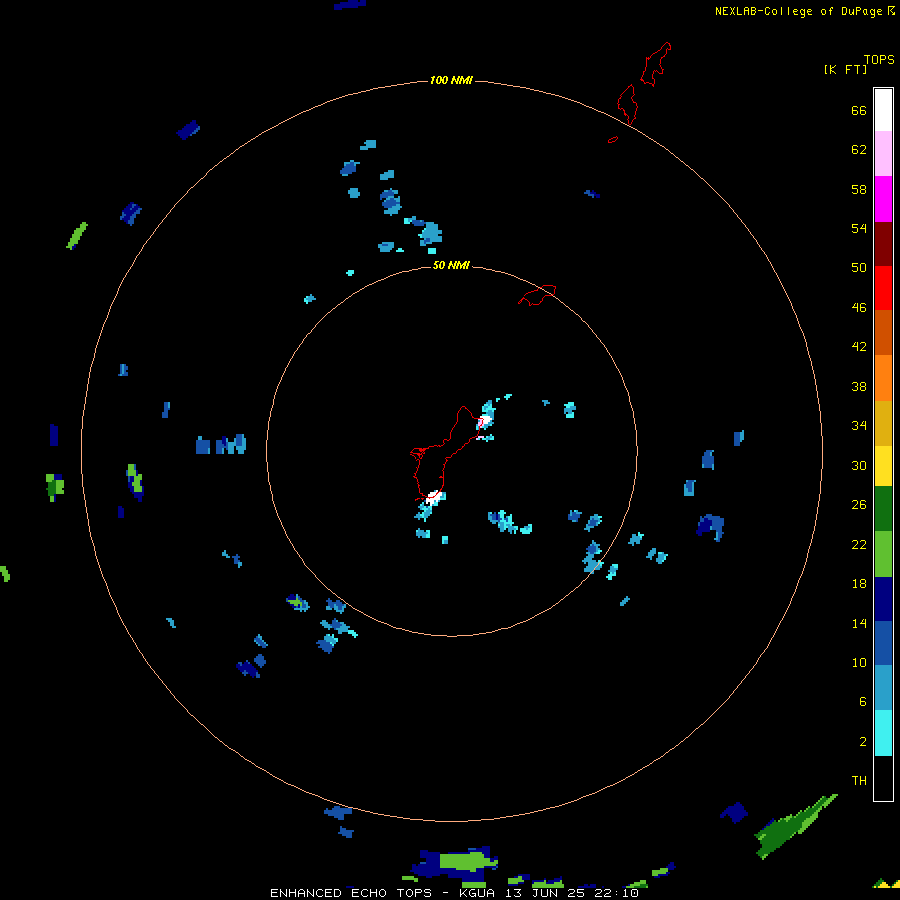
Task: Click the long green echo in bottom right corner
Action: coord(794,826)
